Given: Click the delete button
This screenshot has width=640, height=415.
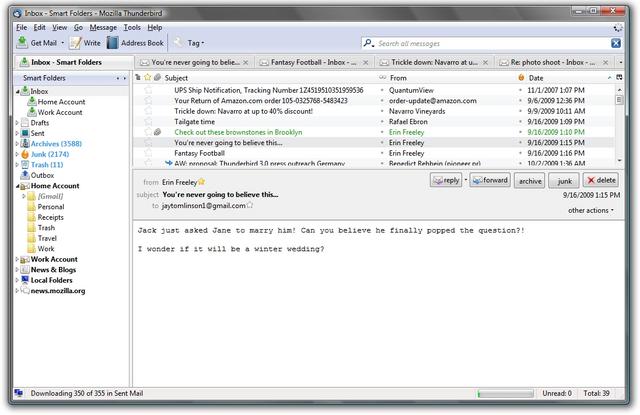Looking at the screenshot, I should click(x=601, y=180).
